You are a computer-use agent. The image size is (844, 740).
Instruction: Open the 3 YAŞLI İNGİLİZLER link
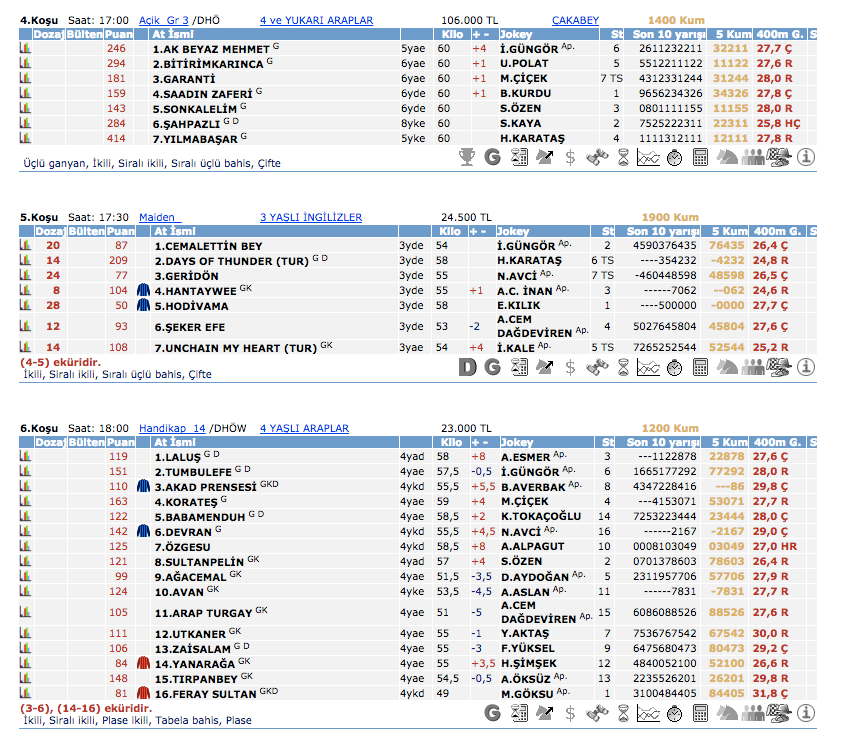pyautogui.click(x=311, y=217)
